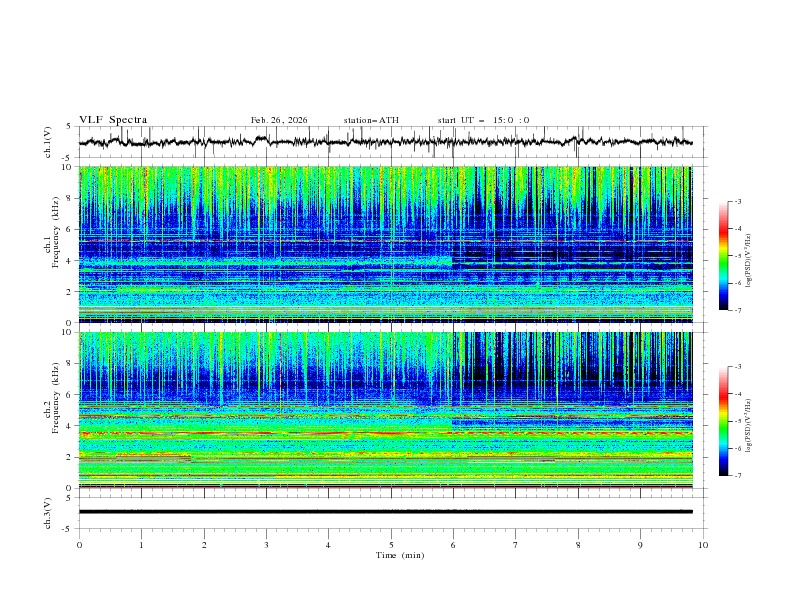Click the "-7" tick of the lower colorbar
The width and height of the screenshot is (792, 612).
tap(737, 475)
